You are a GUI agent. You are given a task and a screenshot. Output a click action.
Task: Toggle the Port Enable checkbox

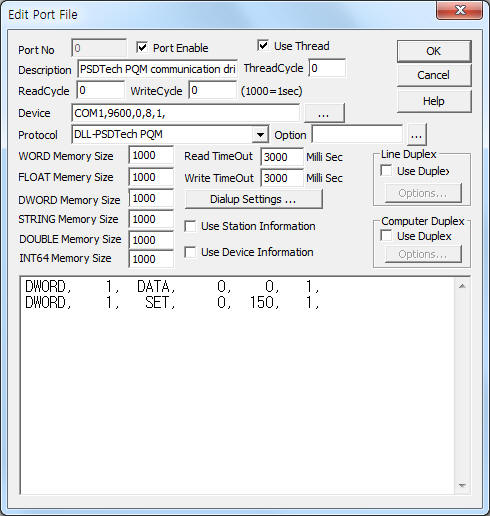[x=142, y=48]
